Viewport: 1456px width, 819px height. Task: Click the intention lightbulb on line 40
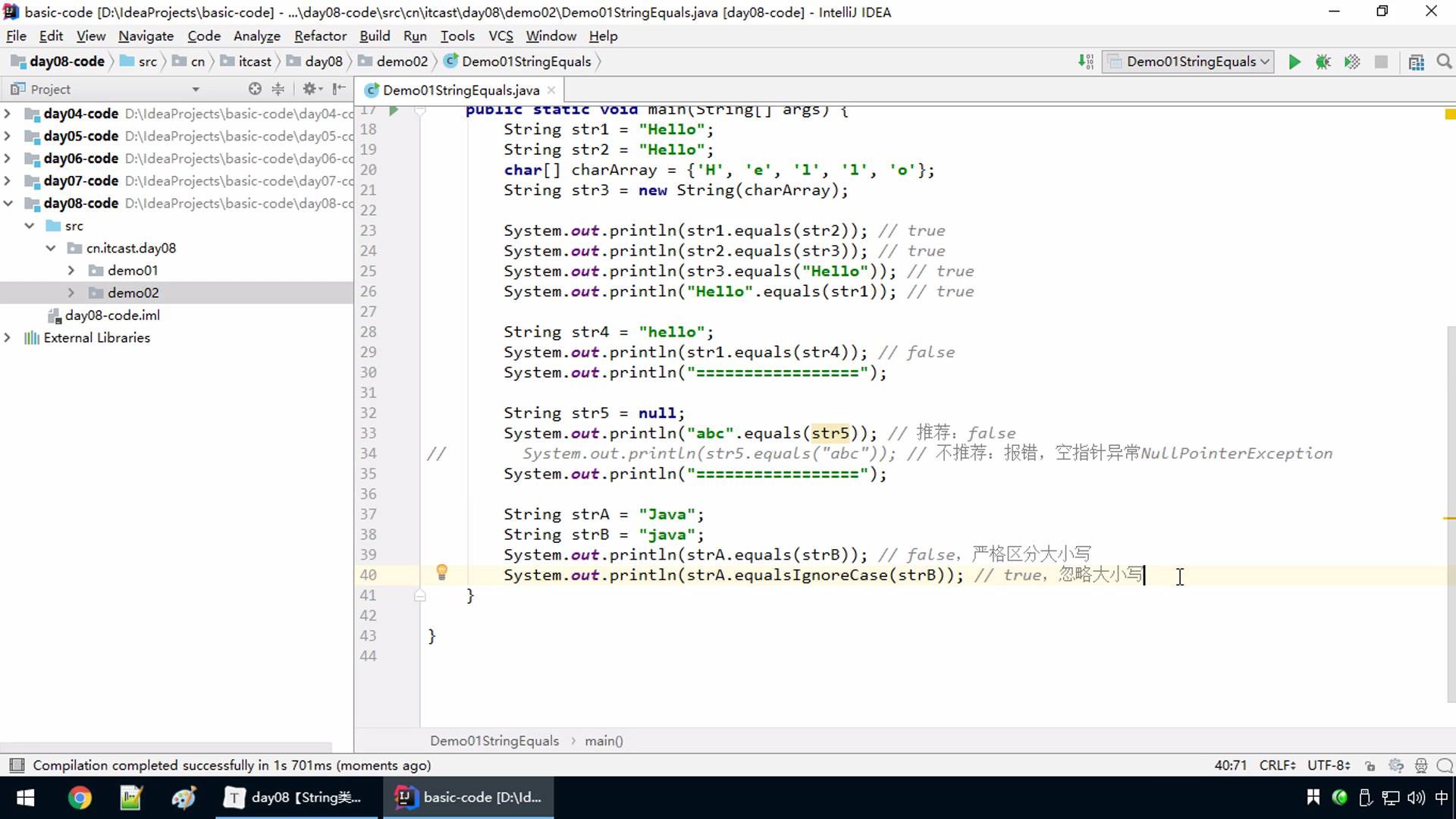pyautogui.click(x=441, y=573)
